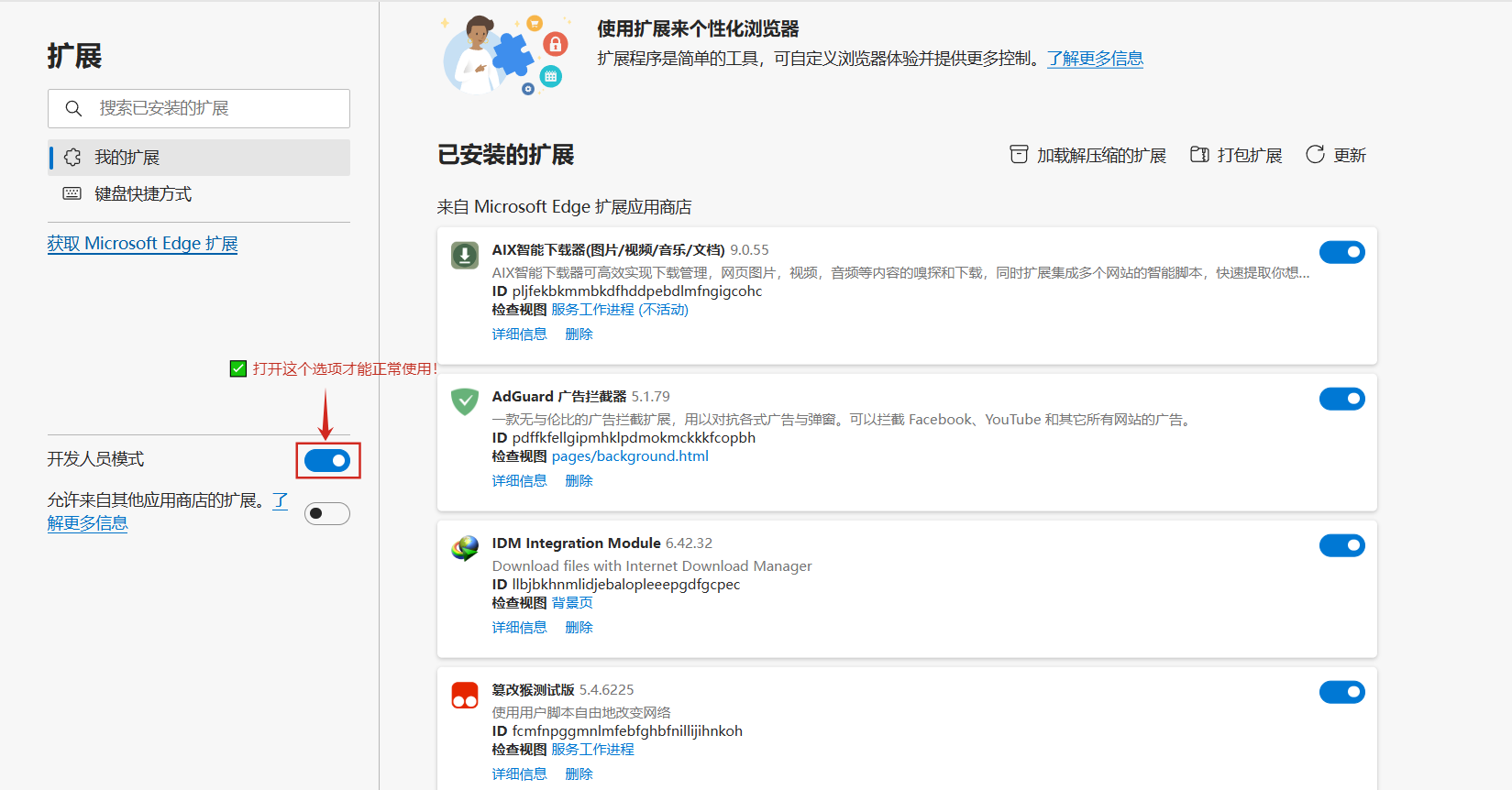Turn off the AdGuard 广告拦截器 toggle
Image resolution: width=1512 pixels, height=790 pixels.
coord(1341,399)
